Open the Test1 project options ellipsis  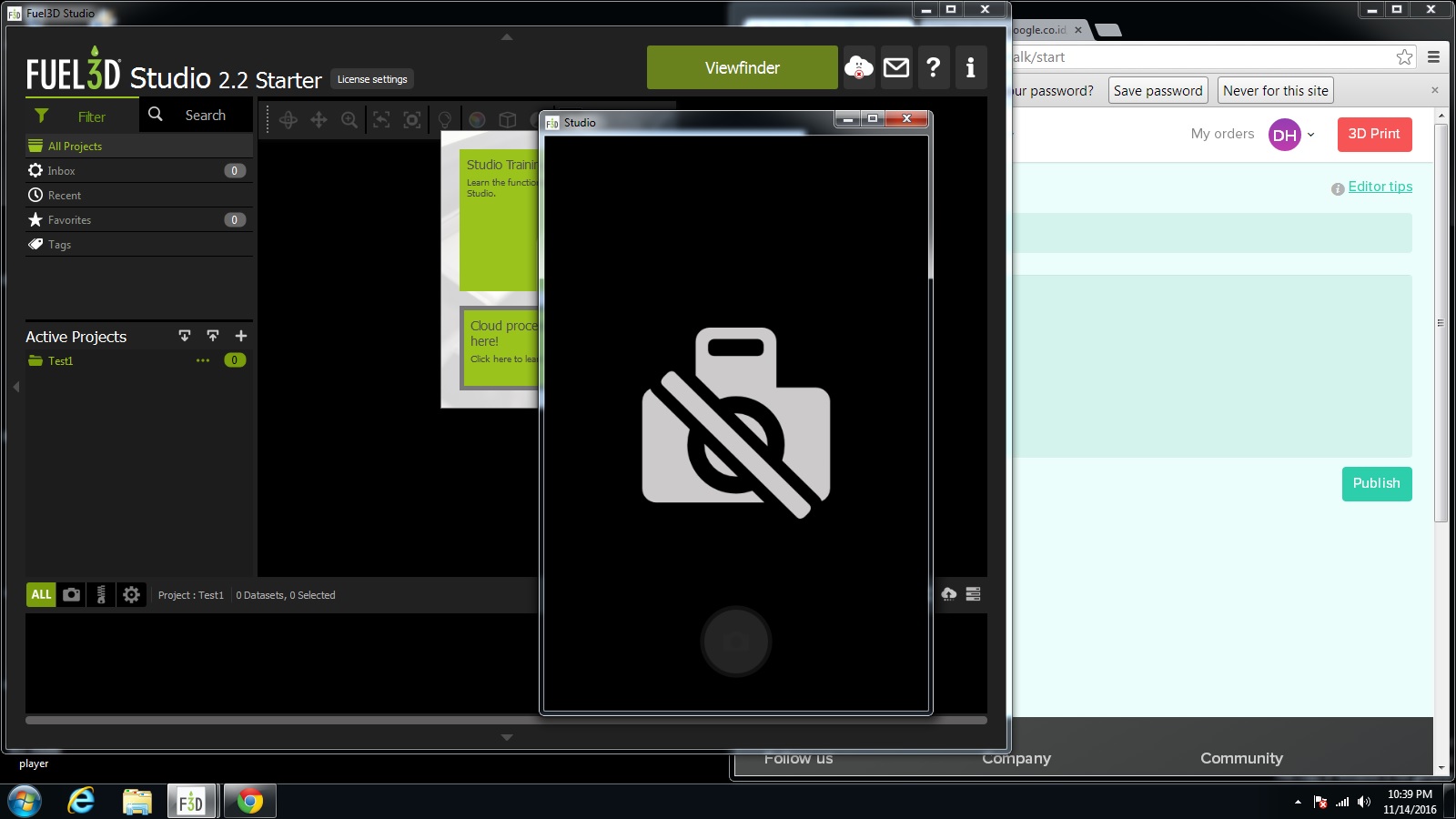(203, 360)
